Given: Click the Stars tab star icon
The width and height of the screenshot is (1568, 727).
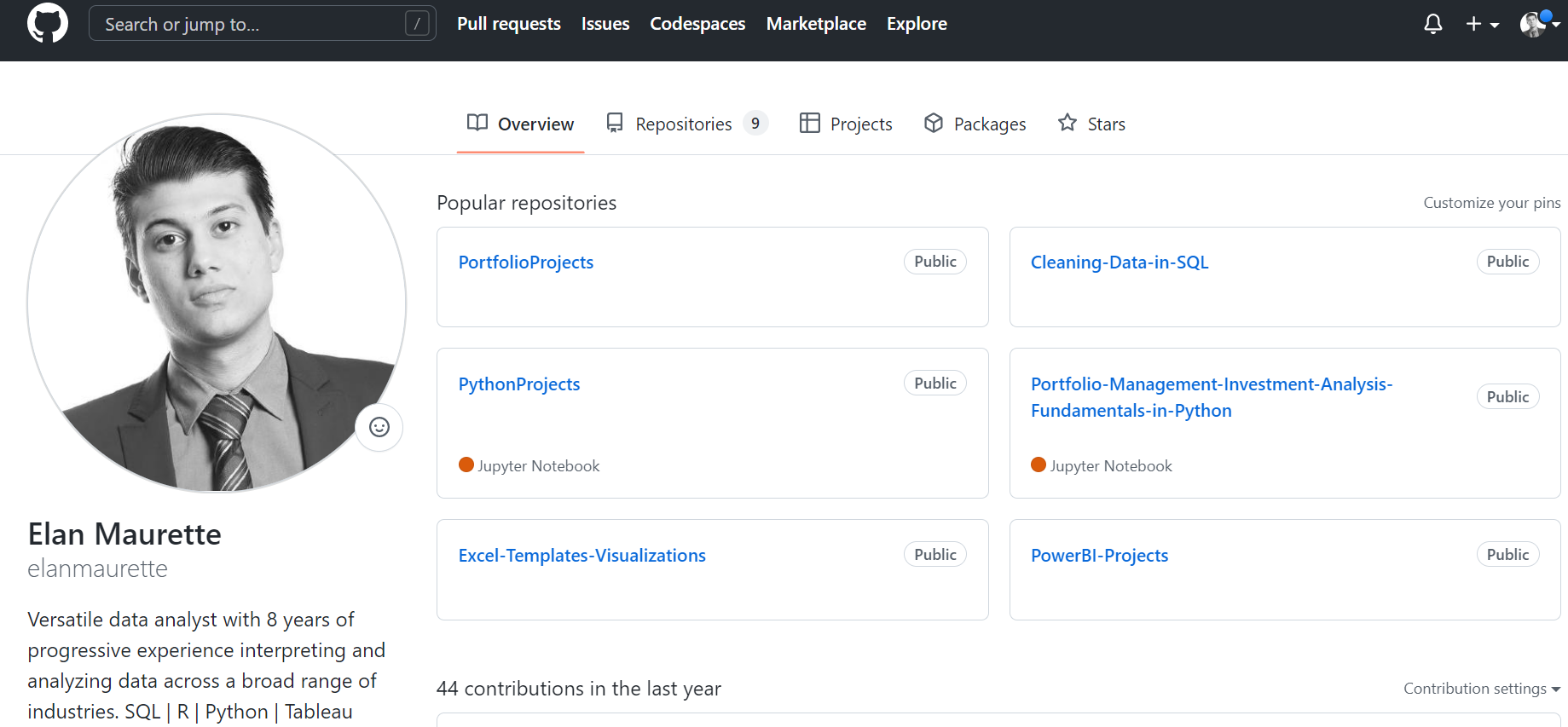Looking at the screenshot, I should point(1067,123).
